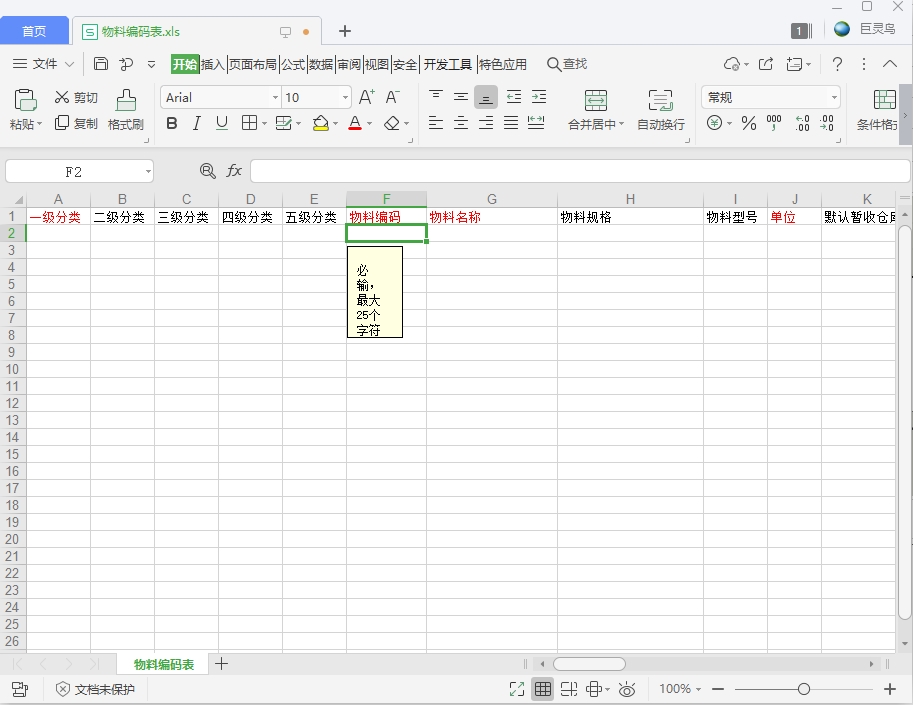The height and width of the screenshot is (705, 913).
Task: Click the Increase Font Size icon
Action: pyautogui.click(x=366, y=97)
